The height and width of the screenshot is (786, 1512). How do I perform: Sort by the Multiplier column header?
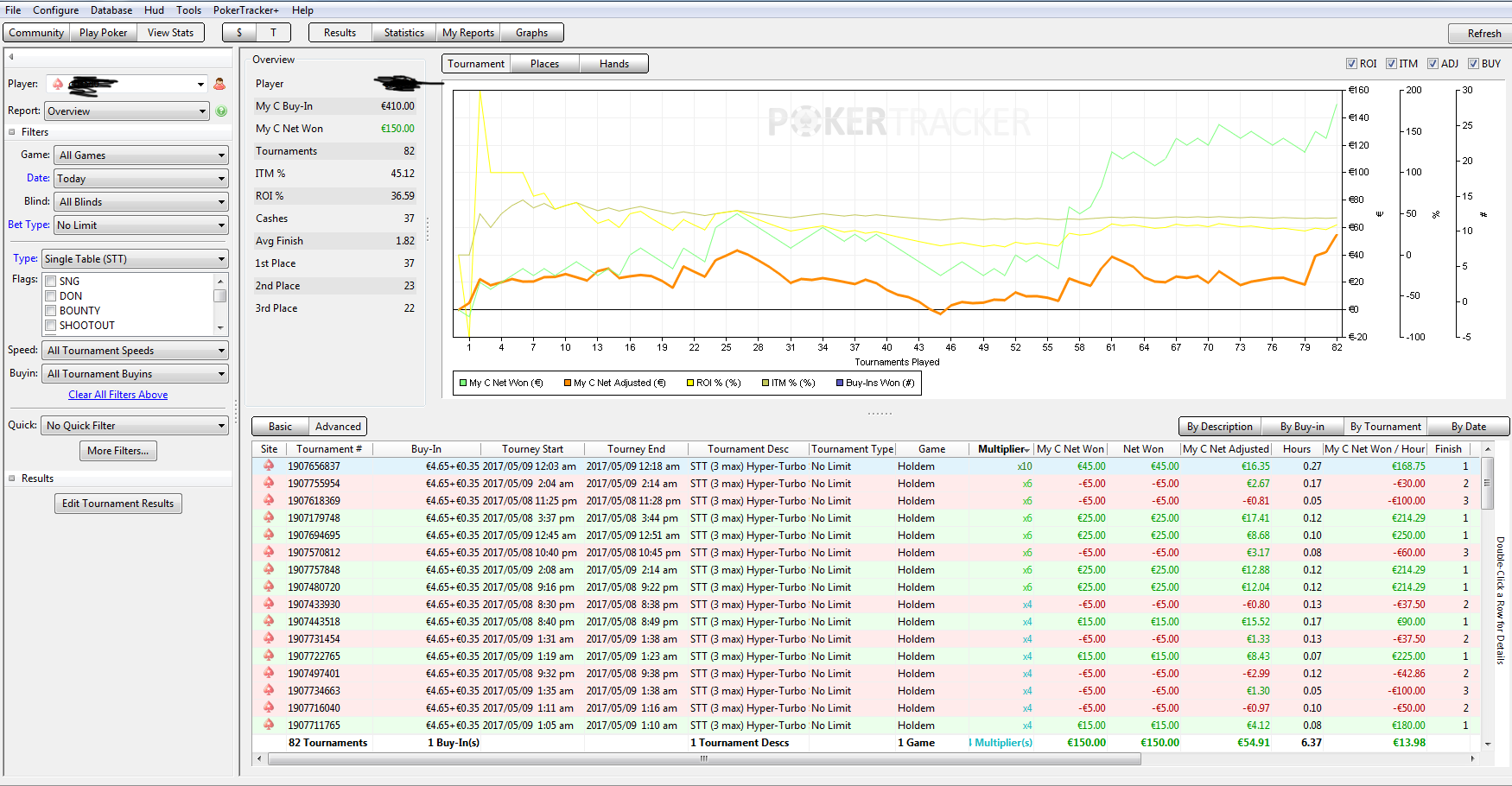(x=1001, y=449)
